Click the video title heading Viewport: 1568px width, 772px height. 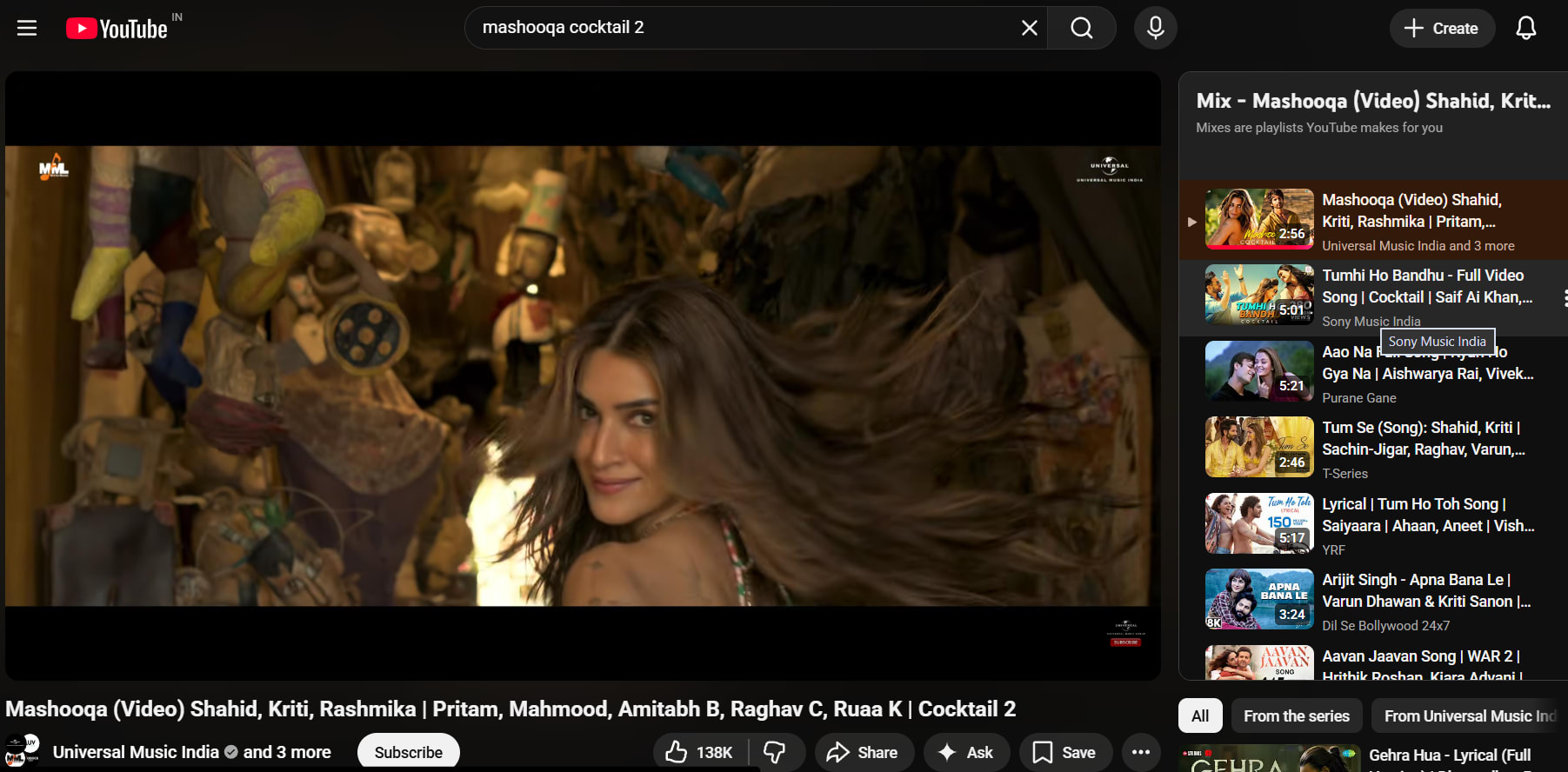(510, 709)
